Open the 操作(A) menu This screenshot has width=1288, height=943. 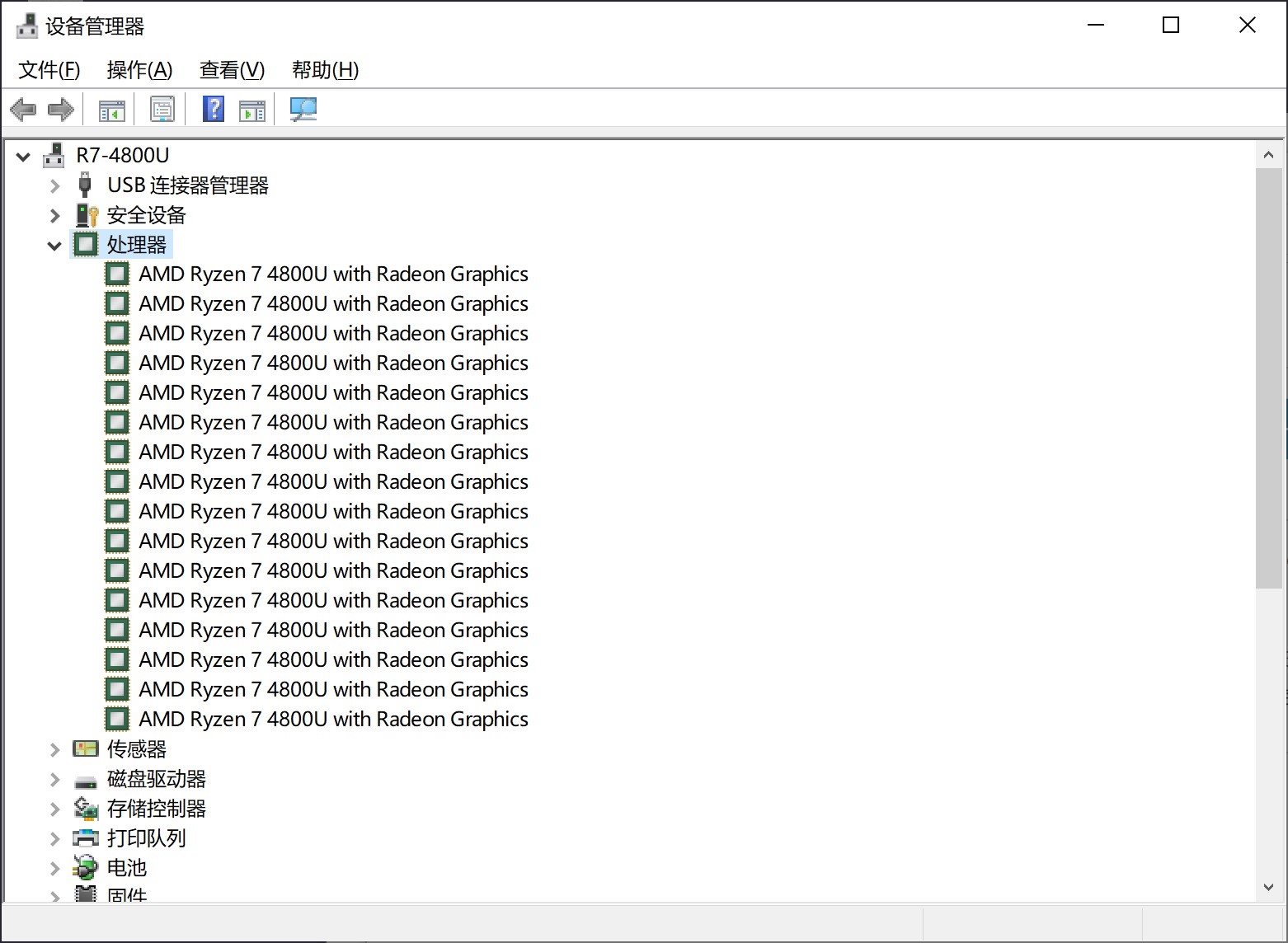(140, 70)
